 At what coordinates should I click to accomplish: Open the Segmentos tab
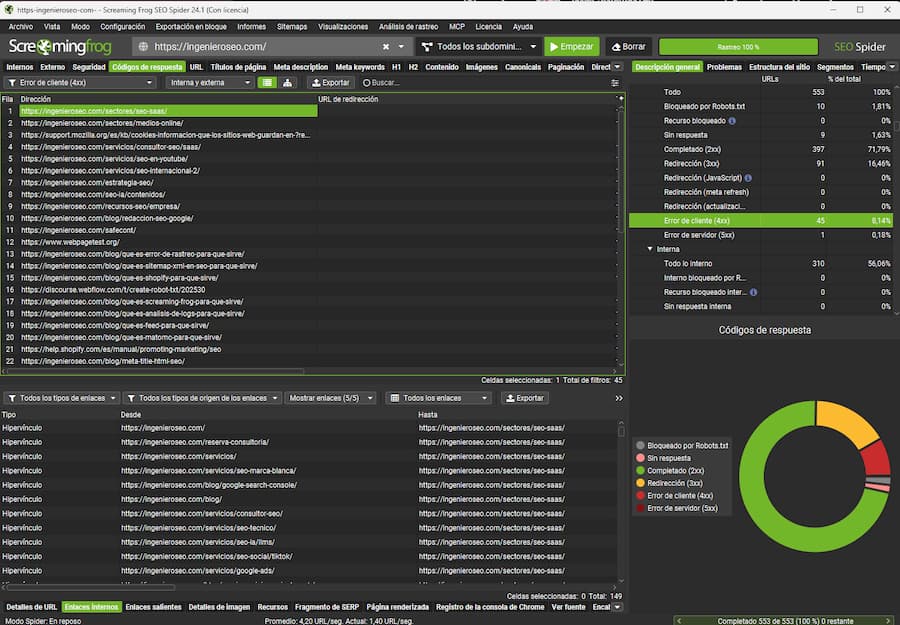[835, 67]
